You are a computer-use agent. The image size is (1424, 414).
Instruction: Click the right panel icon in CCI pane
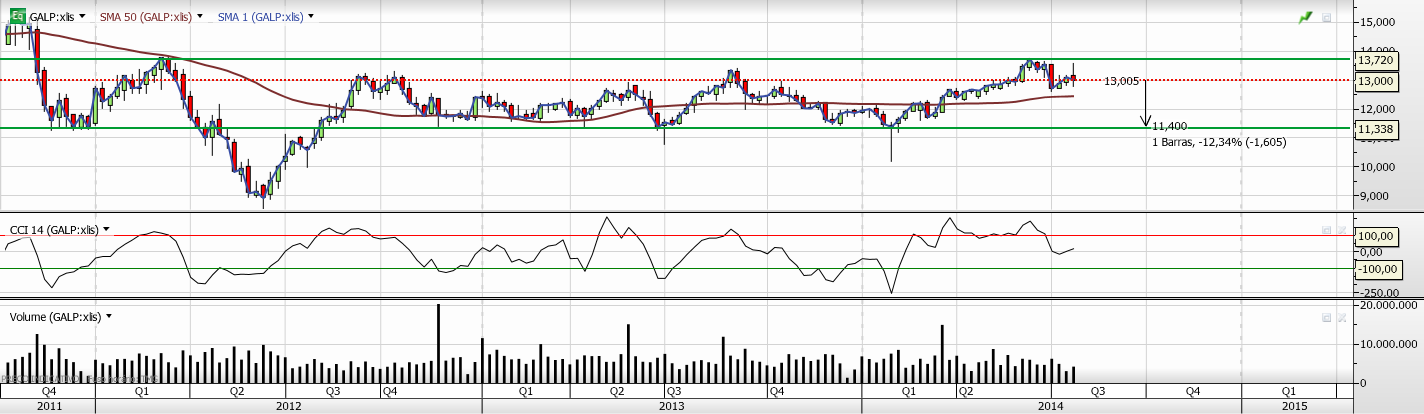coord(1342,230)
